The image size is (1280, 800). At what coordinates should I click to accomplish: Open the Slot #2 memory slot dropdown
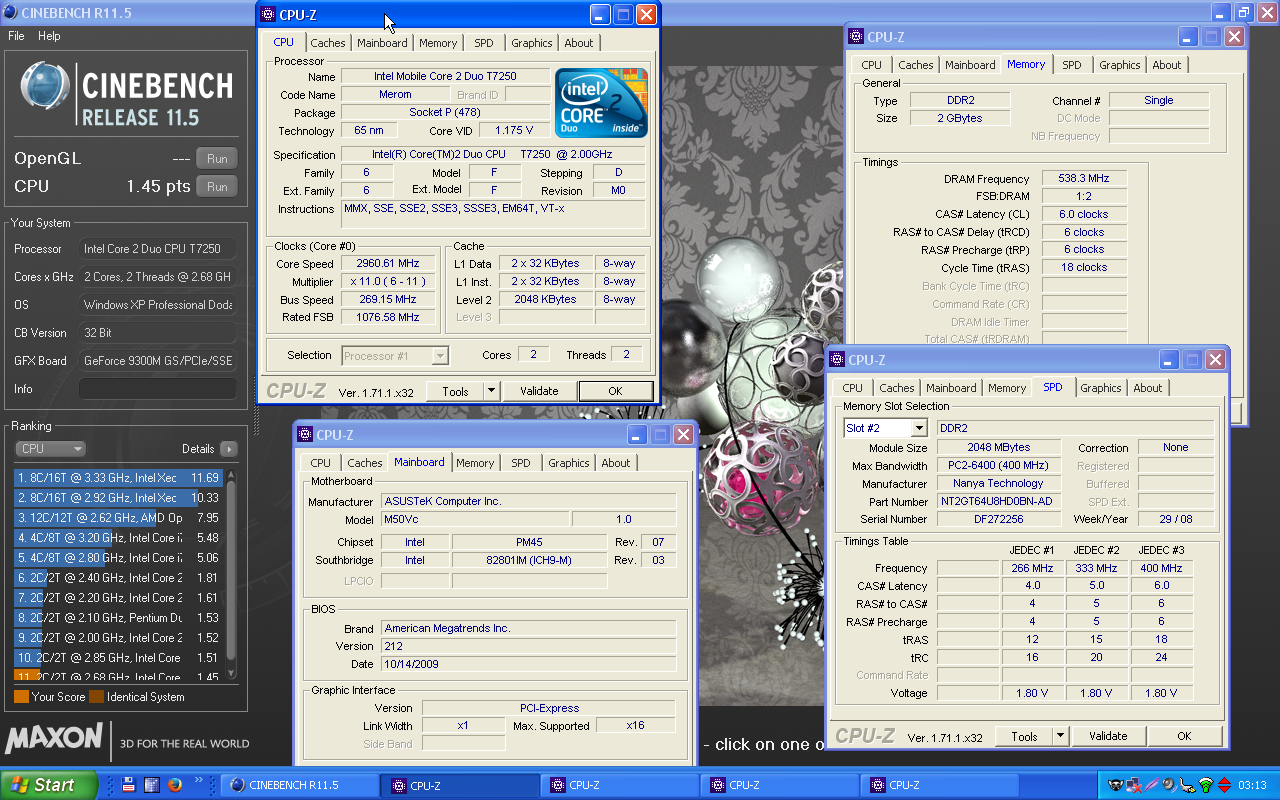pos(888,428)
